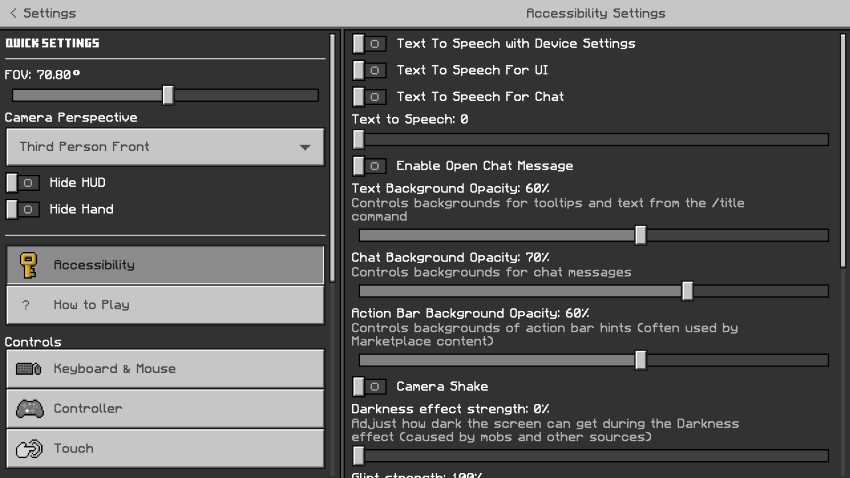This screenshot has width=850, height=478.
Task: Click the gamepad Controller icon
Action: point(28,409)
